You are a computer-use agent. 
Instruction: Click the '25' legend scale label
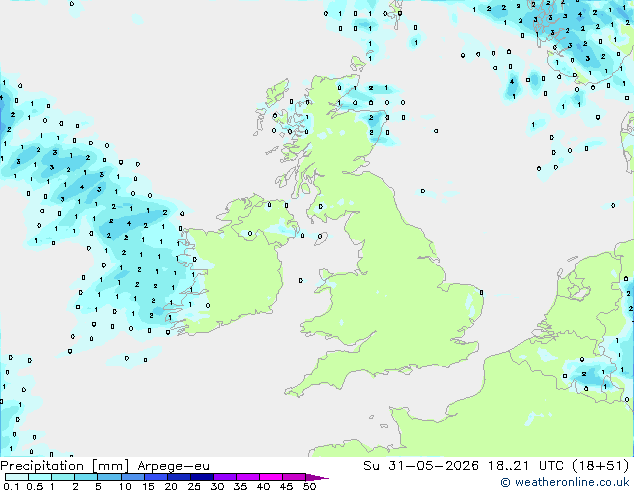(194, 486)
